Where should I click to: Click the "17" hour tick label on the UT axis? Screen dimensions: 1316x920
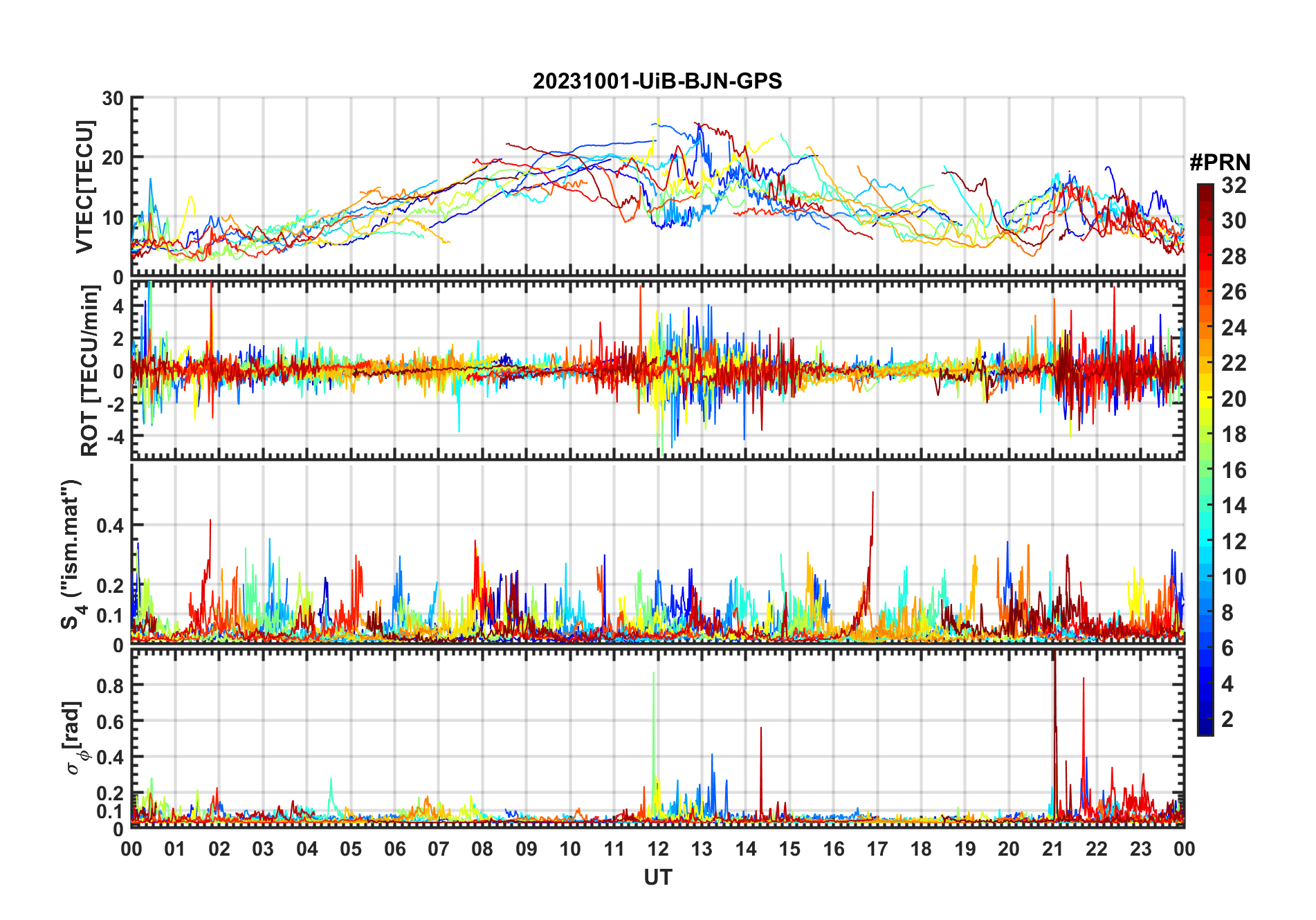(x=877, y=849)
